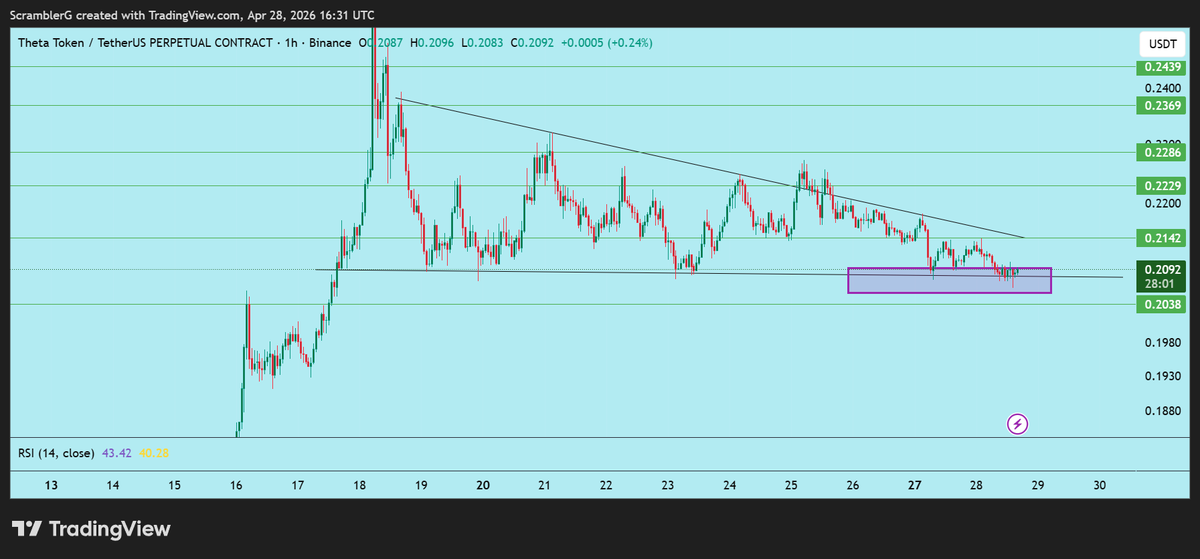Image resolution: width=1200 pixels, height=559 pixels.
Task: Click date 25 on the time axis
Action: point(791,485)
